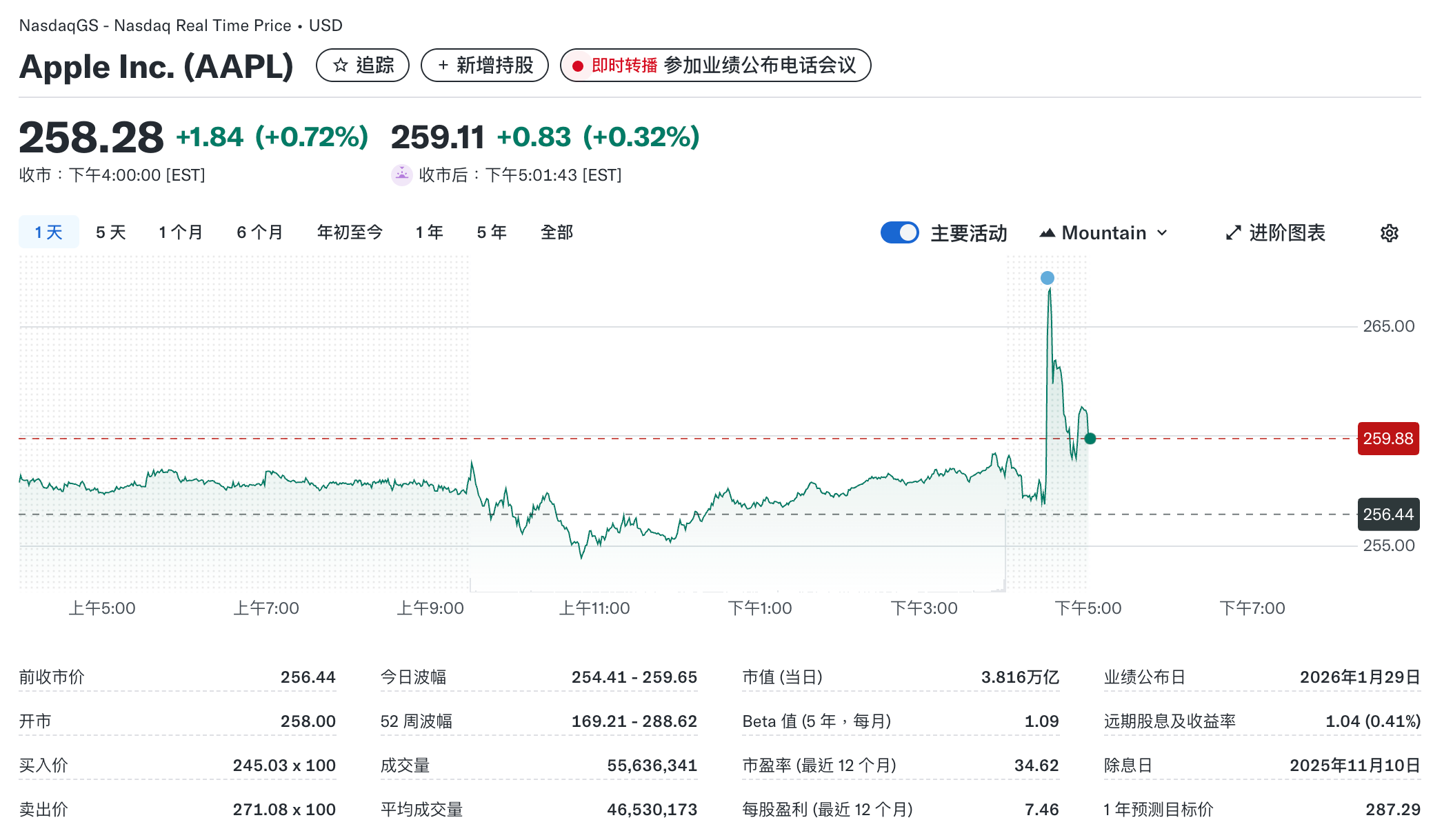
Task: Switch to the 年初至今 view
Action: coord(350,232)
